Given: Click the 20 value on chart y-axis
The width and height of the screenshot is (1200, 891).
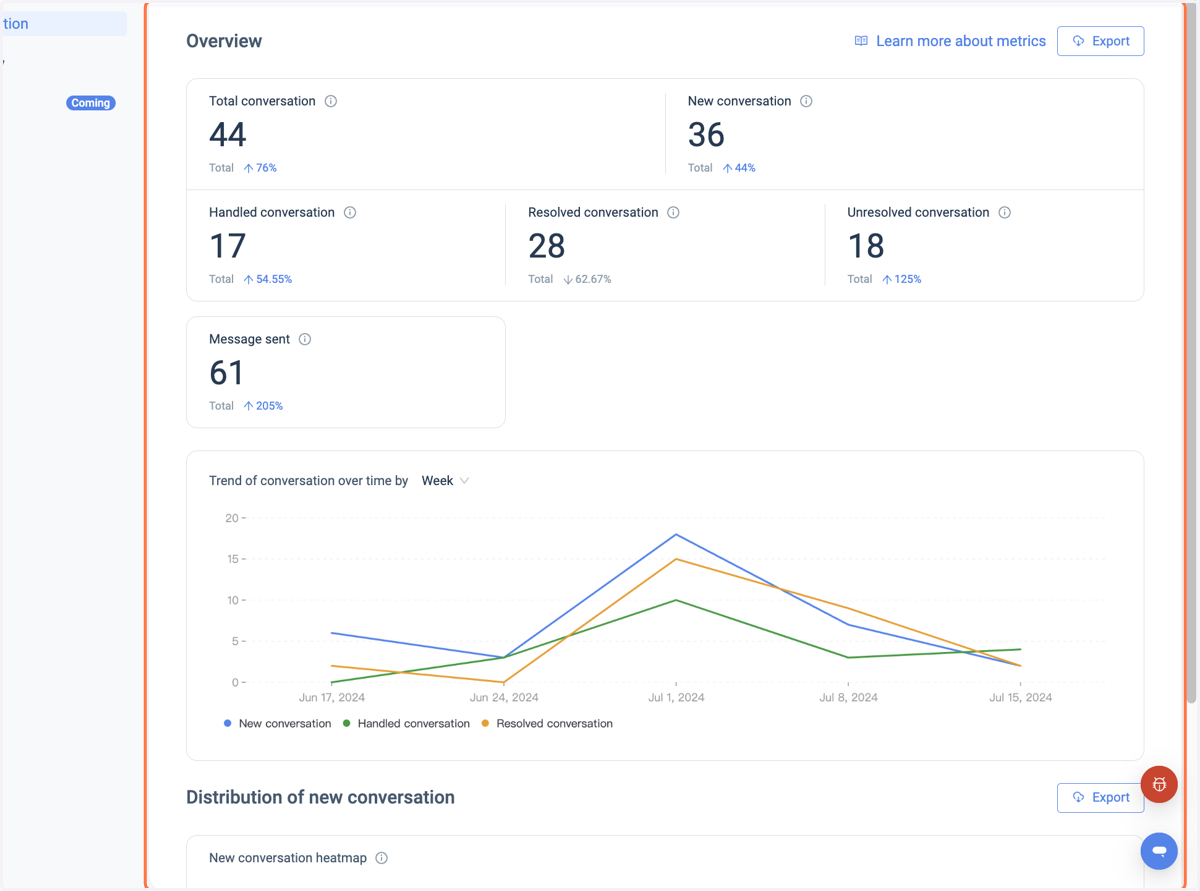Looking at the screenshot, I should point(232,518).
